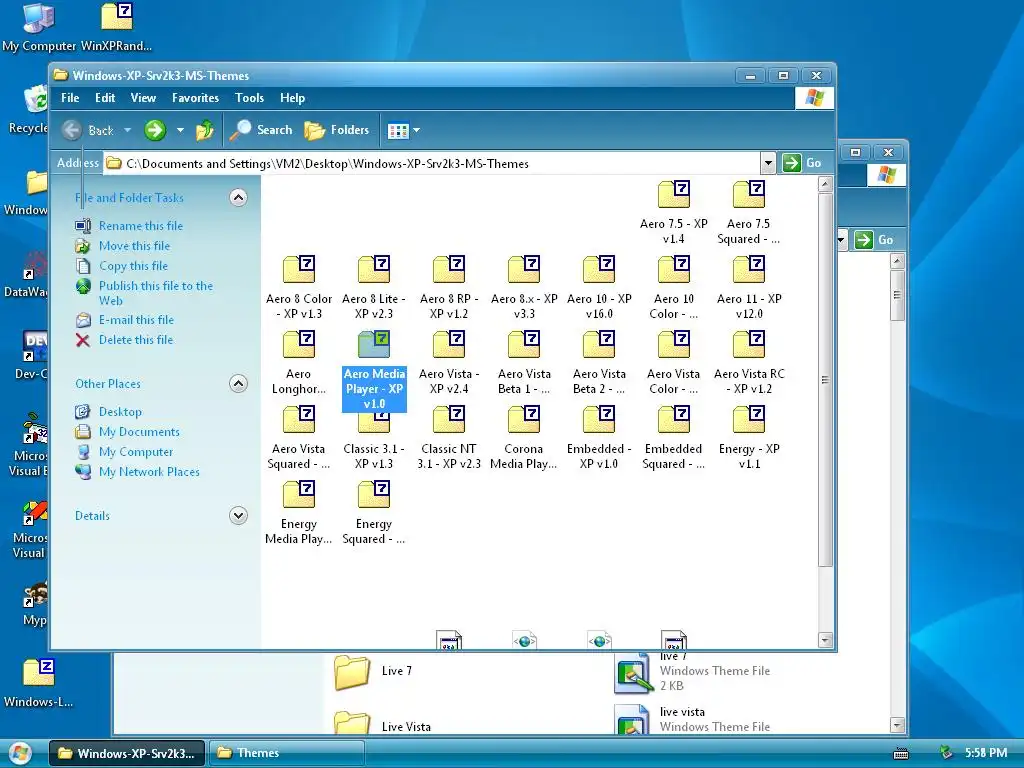This screenshot has height=768, width=1024.
Task: Select the Energy Media Player archive
Action: coord(298,511)
